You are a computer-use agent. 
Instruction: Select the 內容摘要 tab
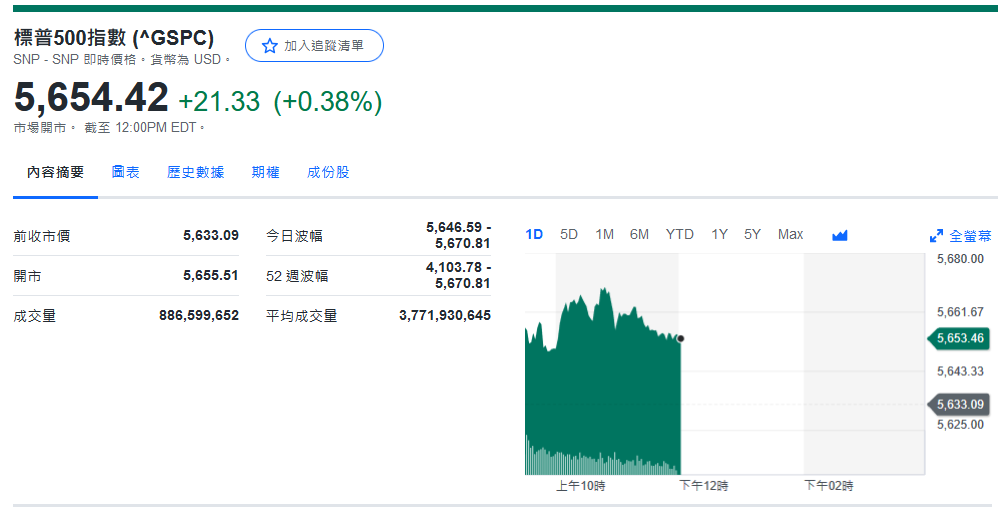tap(56, 172)
